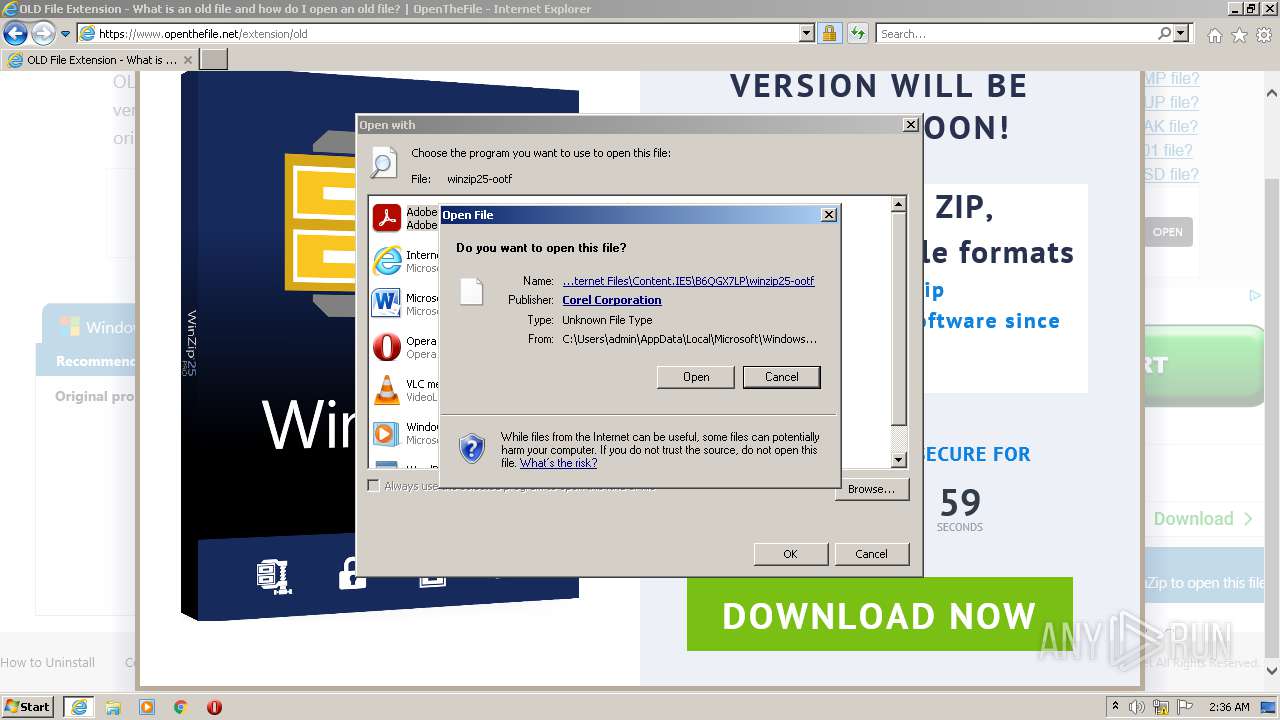This screenshot has width=1280, height=720.
Task: Click OK in the Open with dialog
Action: pyautogui.click(x=790, y=554)
